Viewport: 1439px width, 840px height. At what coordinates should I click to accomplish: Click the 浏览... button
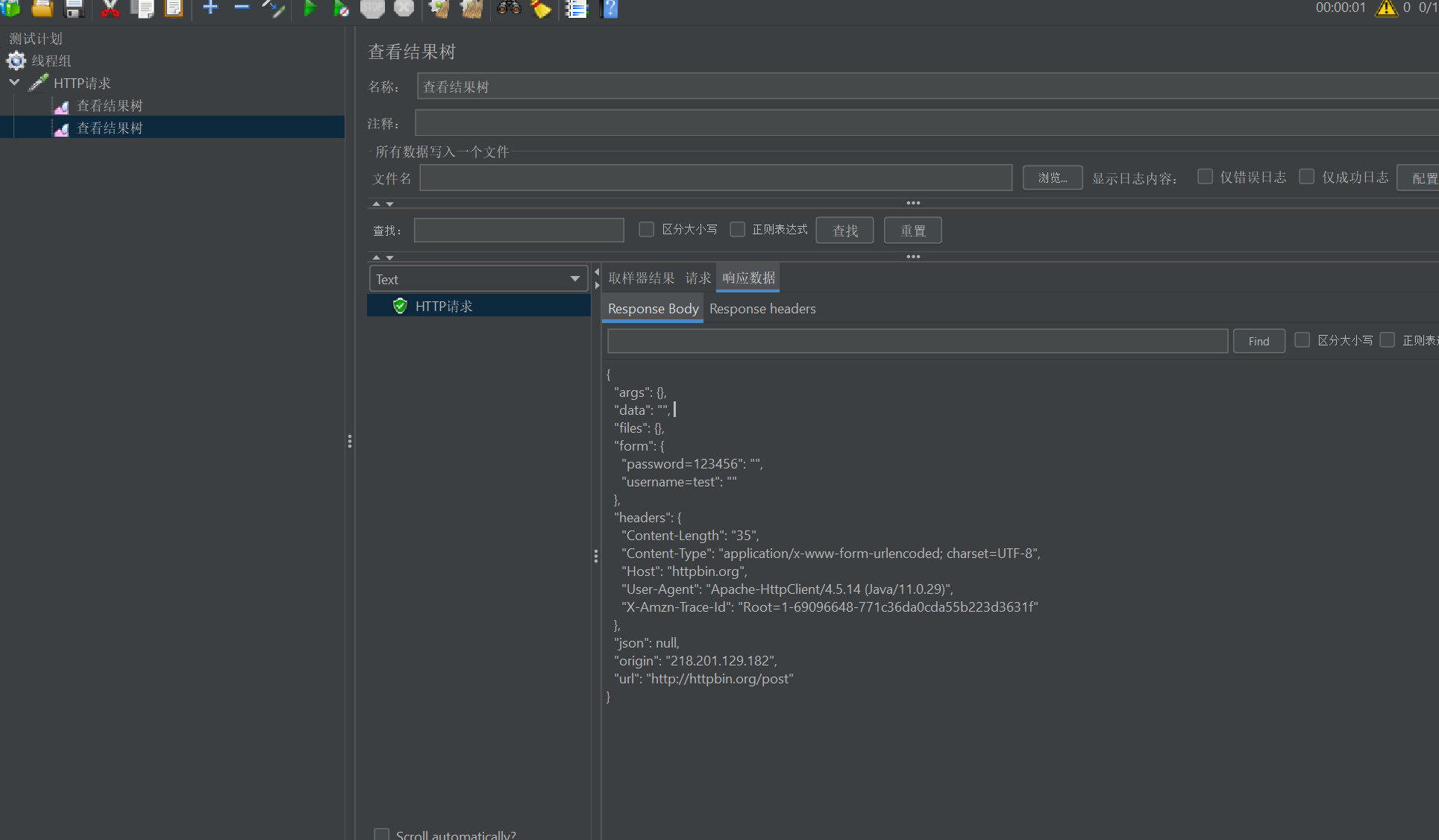pos(1052,178)
